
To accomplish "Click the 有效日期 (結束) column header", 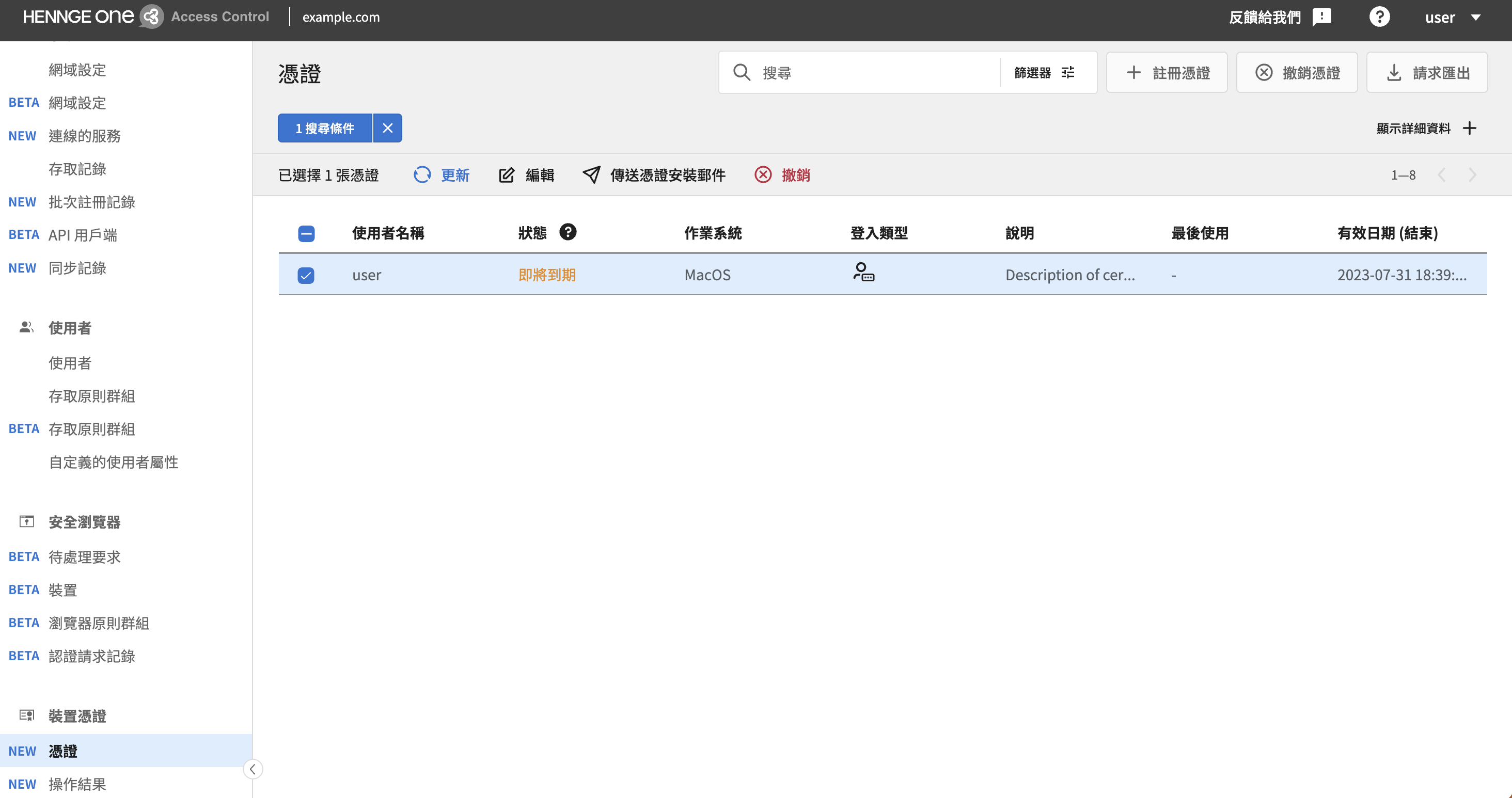I will (1388, 233).
